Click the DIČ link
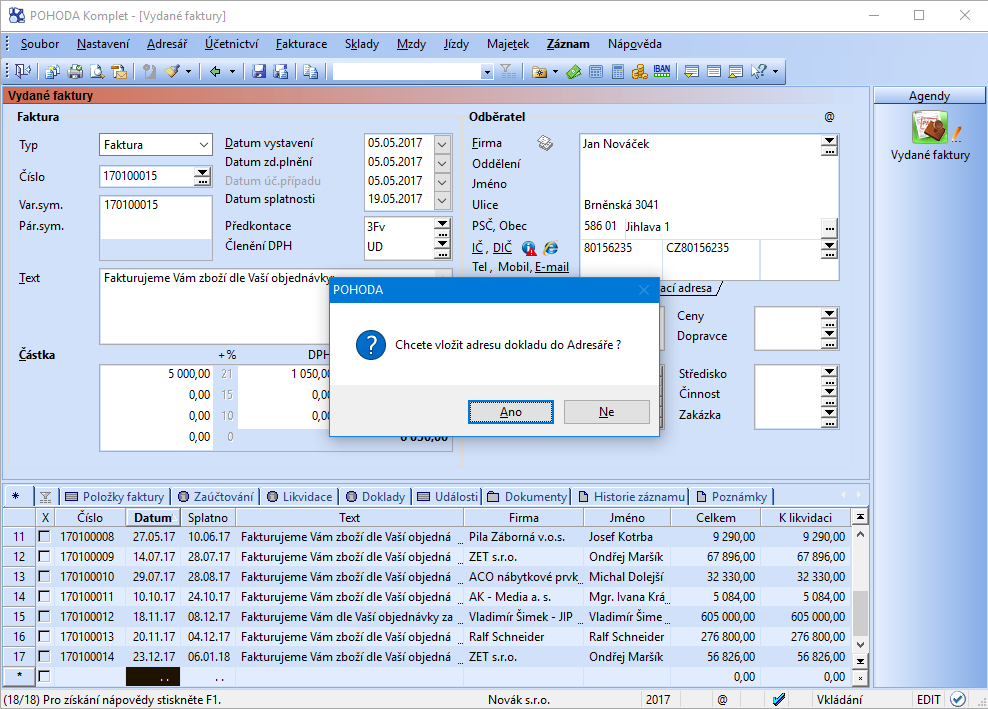 502,248
